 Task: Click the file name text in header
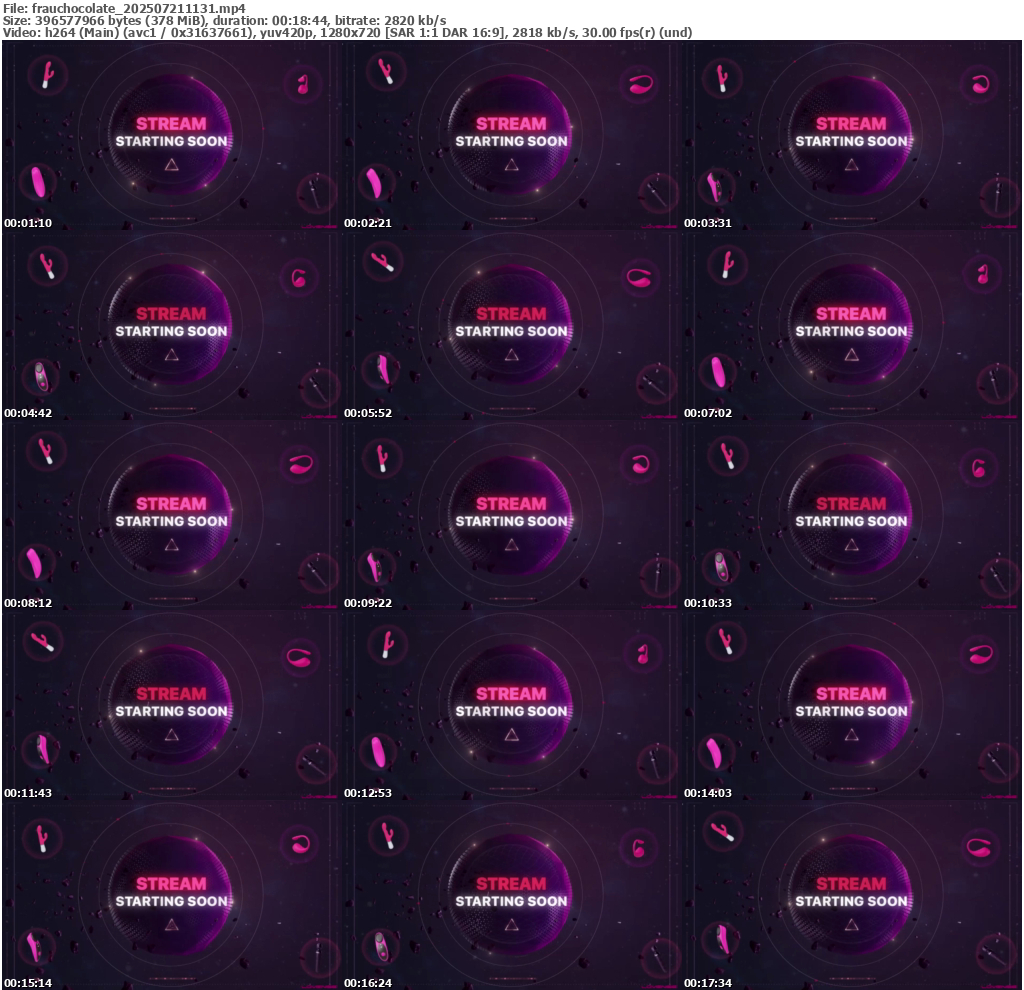[124, 8]
